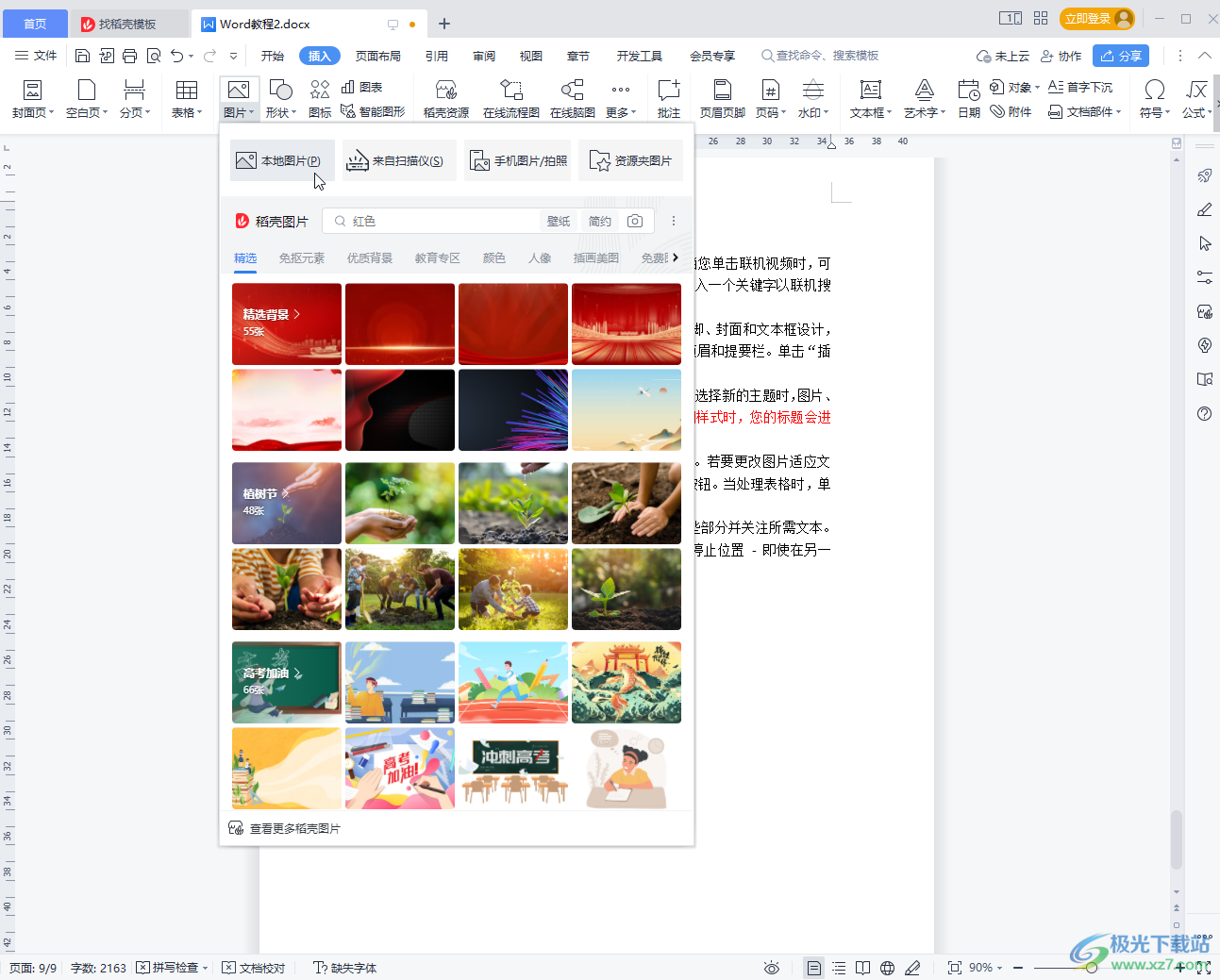
Task: Insert a 空白页 blank page
Action: [87, 99]
